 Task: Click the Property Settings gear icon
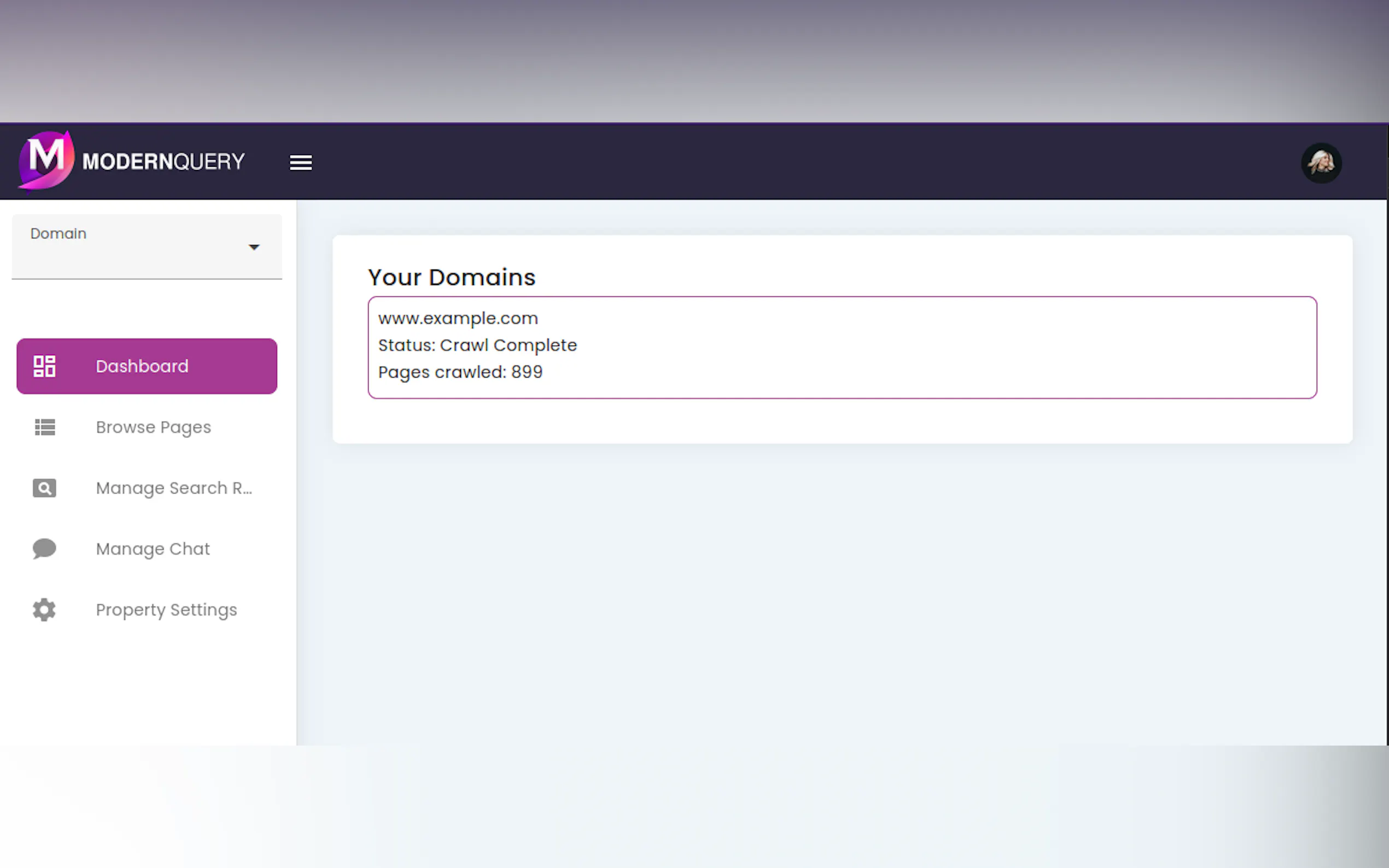pyautogui.click(x=44, y=609)
